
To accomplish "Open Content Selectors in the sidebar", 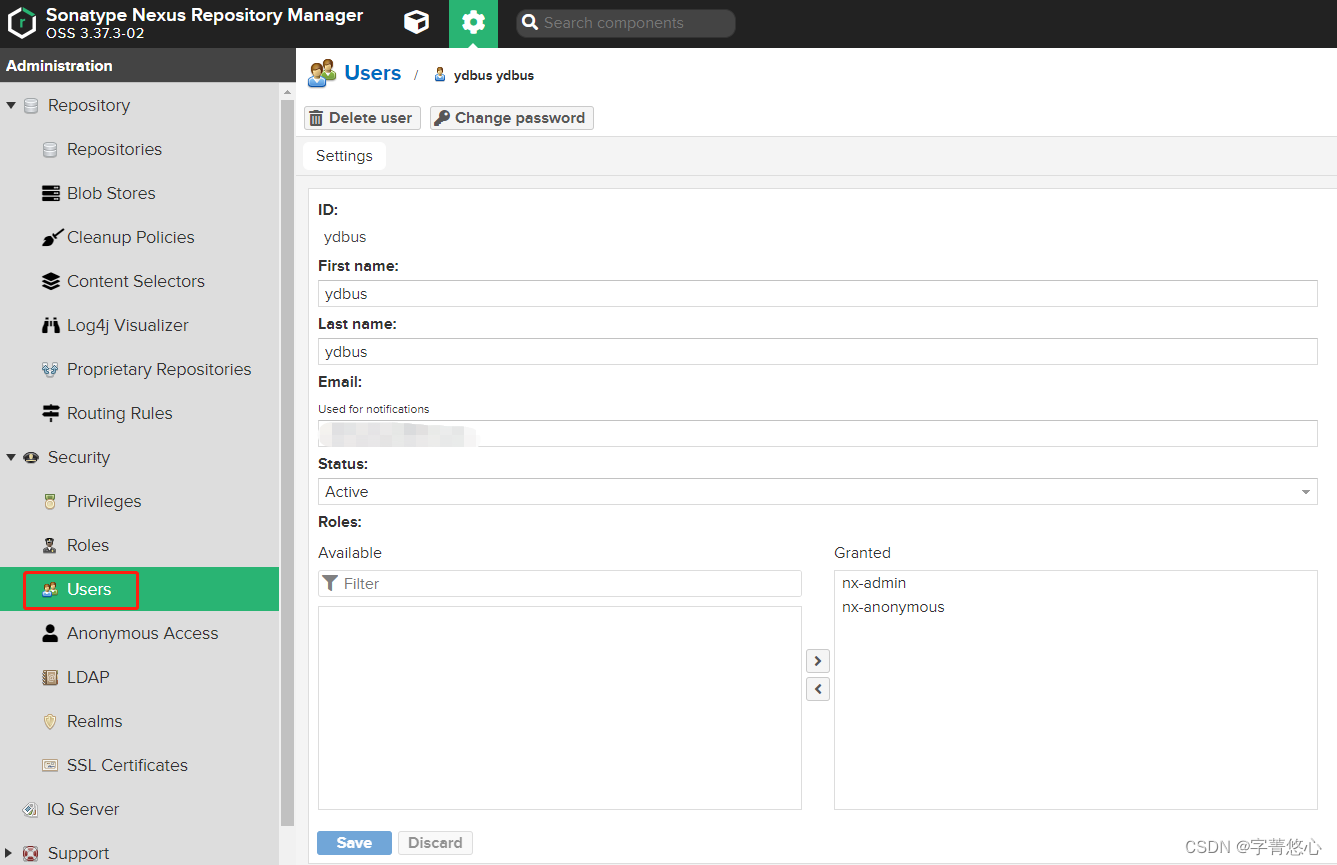I will pos(135,282).
